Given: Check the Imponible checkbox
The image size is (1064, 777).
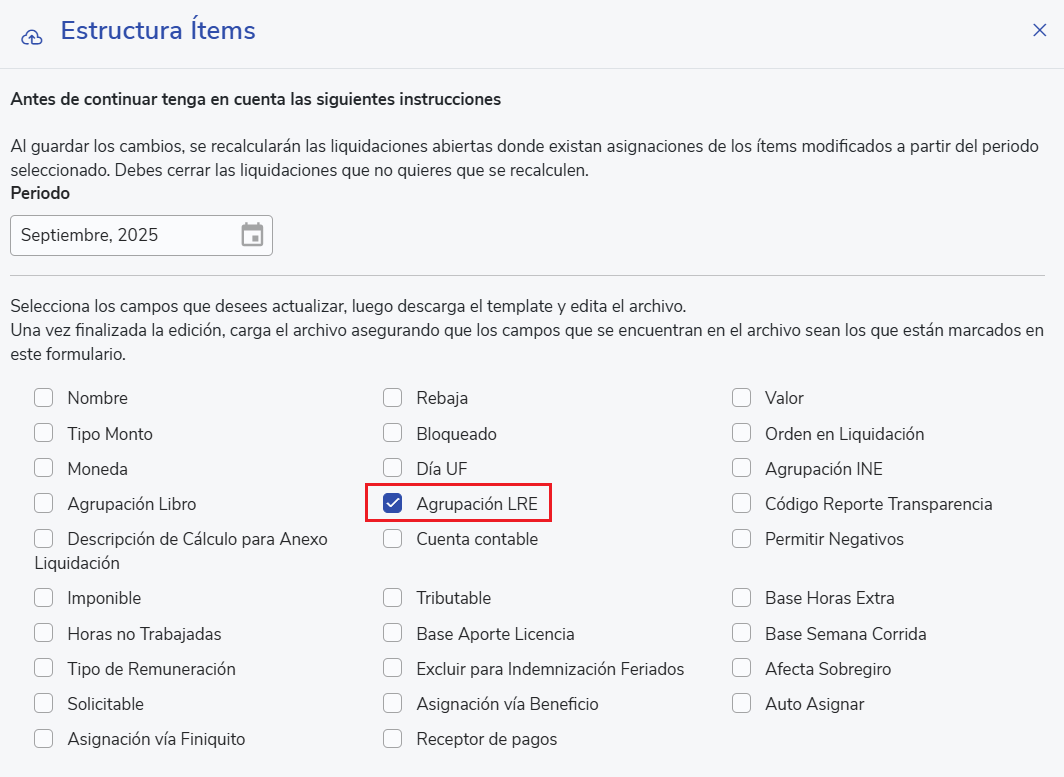Looking at the screenshot, I should point(44,598).
